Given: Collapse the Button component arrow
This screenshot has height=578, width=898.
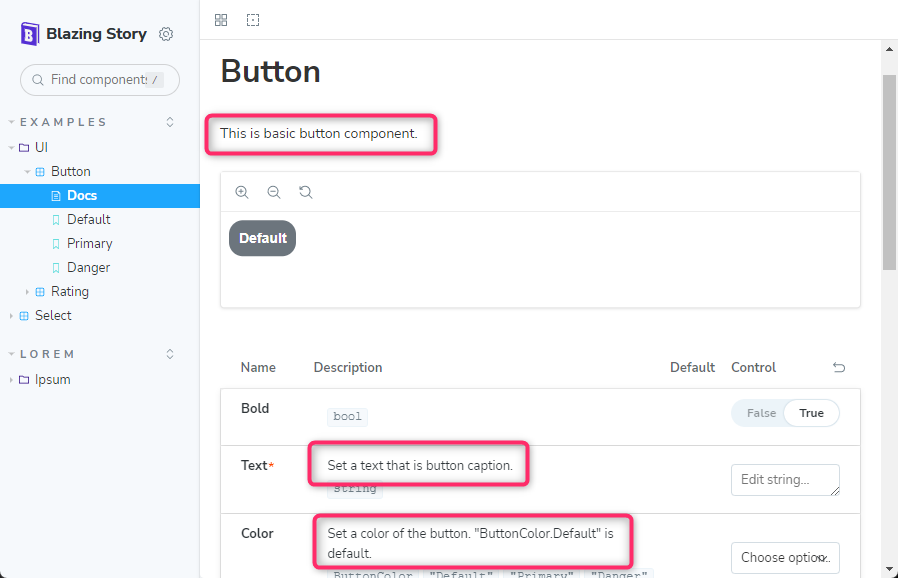Looking at the screenshot, I should point(27,172).
